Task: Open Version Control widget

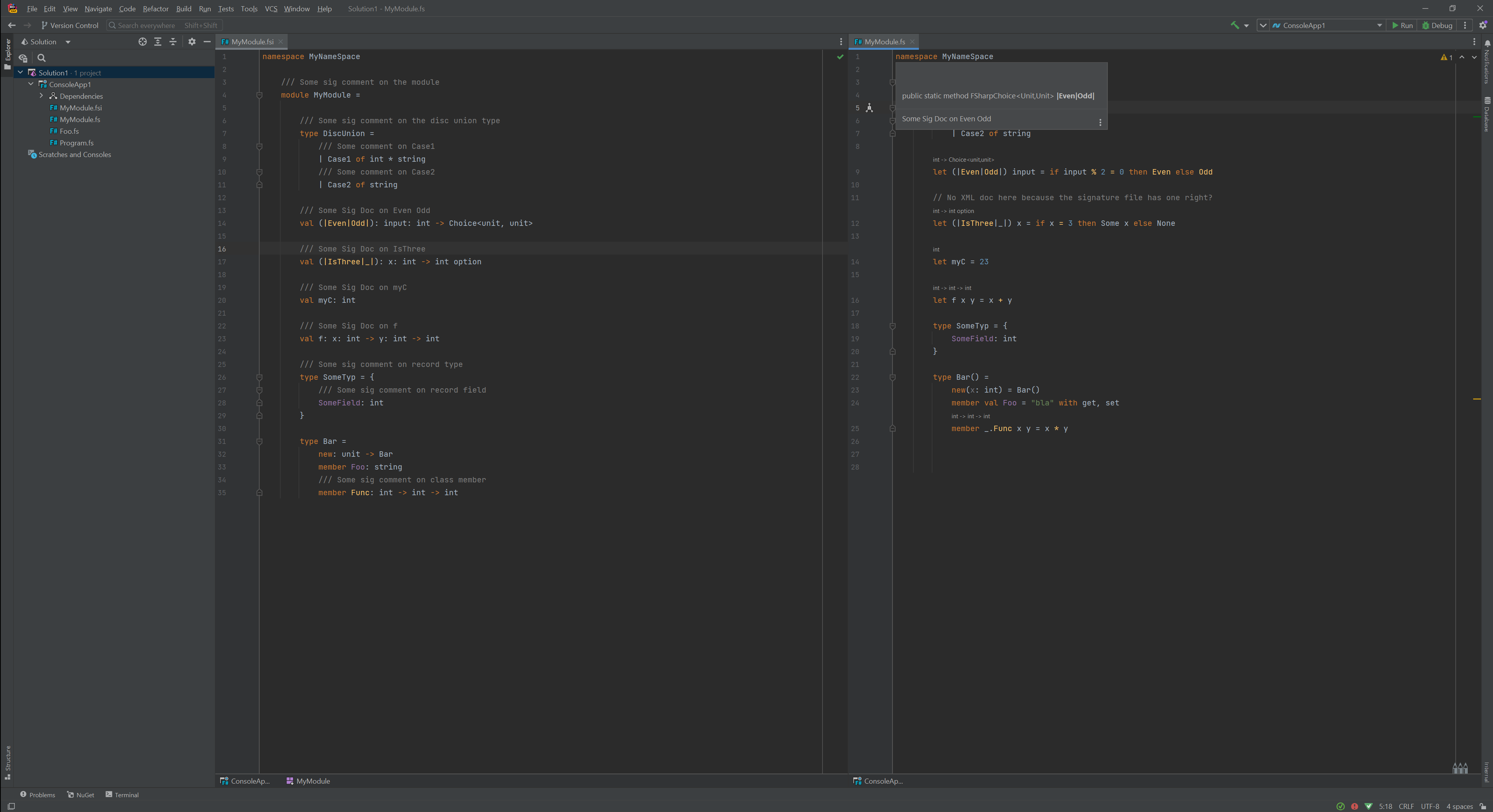Action: pos(70,26)
